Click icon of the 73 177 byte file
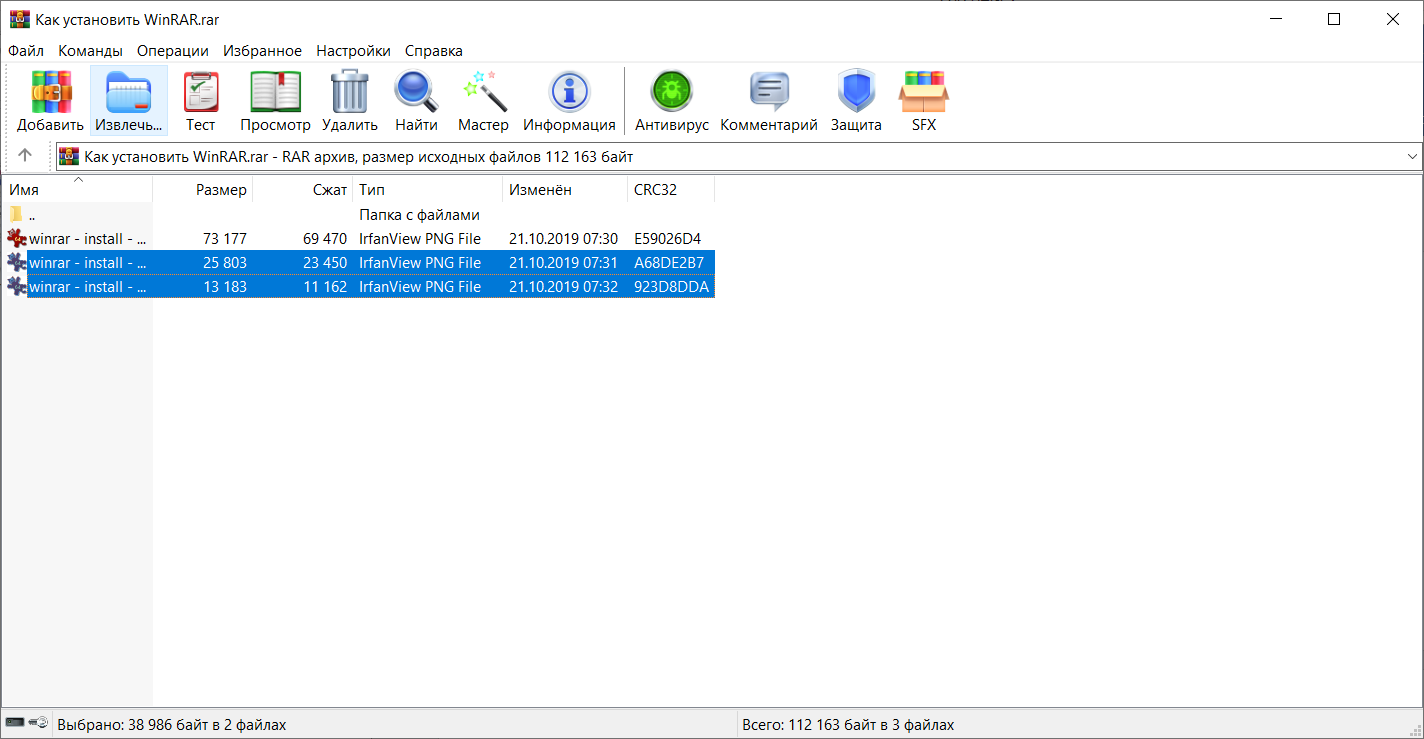 16,239
